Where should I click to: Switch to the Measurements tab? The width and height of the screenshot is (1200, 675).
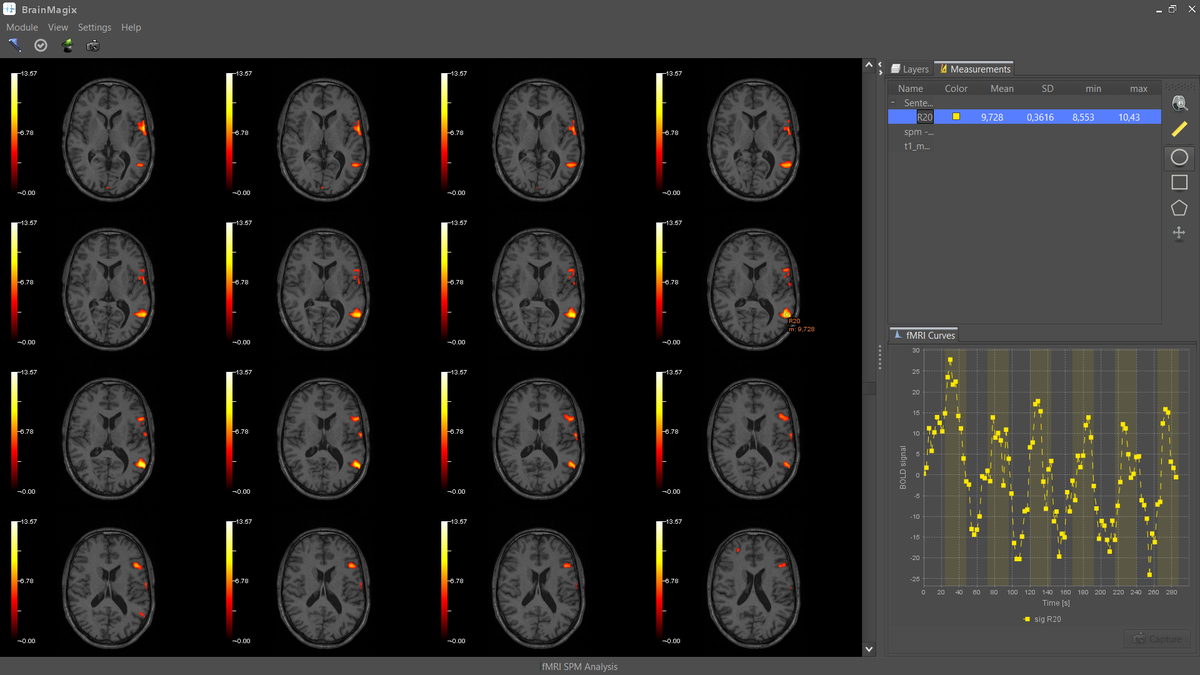point(974,69)
